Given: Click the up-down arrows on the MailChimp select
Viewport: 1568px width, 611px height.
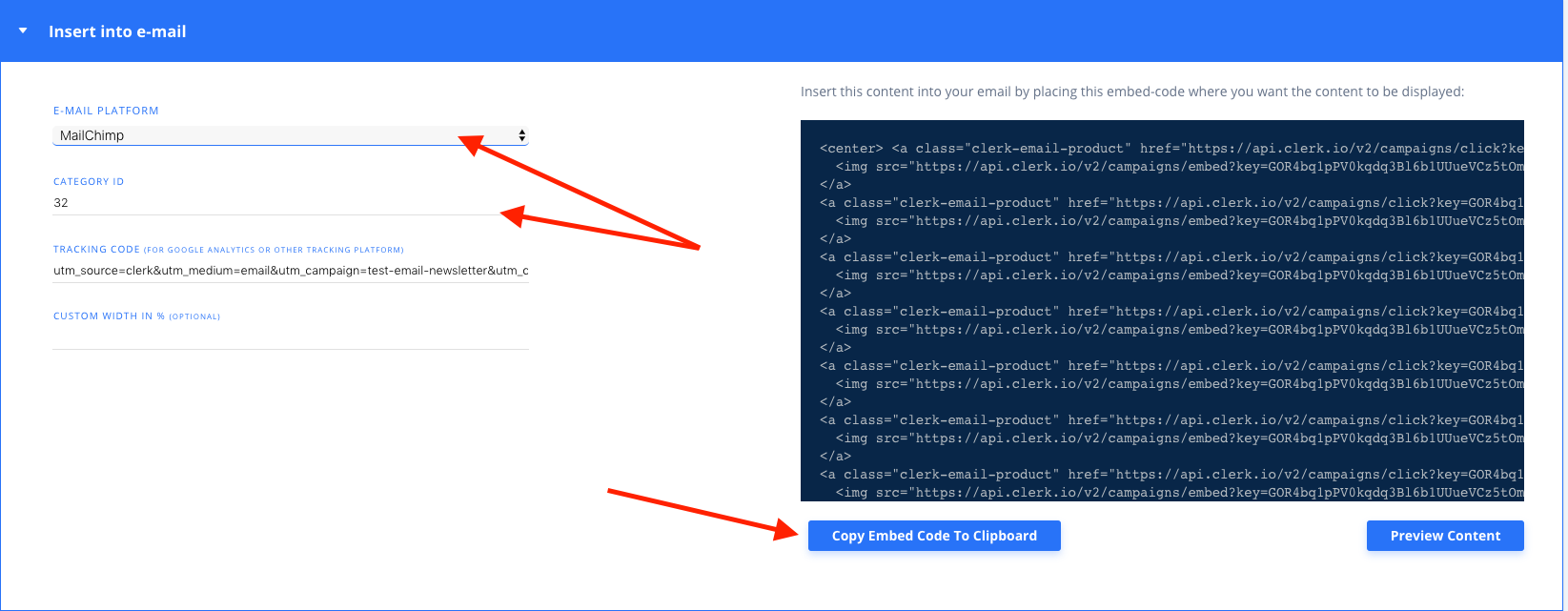Looking at the screenshot, I should click(521, 135).
